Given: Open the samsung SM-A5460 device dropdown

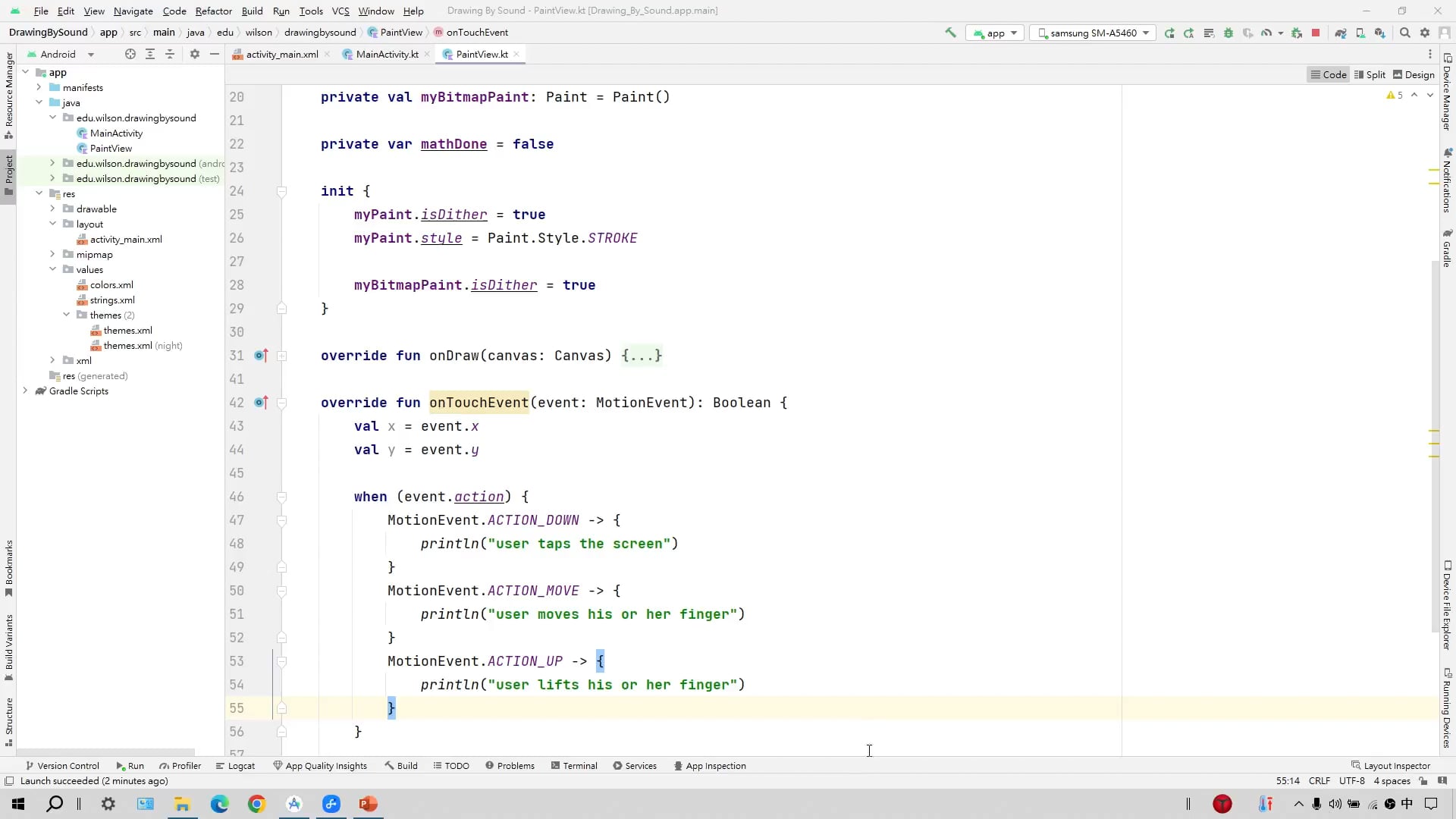Looking at the screenshot, I should (1094, 33).
